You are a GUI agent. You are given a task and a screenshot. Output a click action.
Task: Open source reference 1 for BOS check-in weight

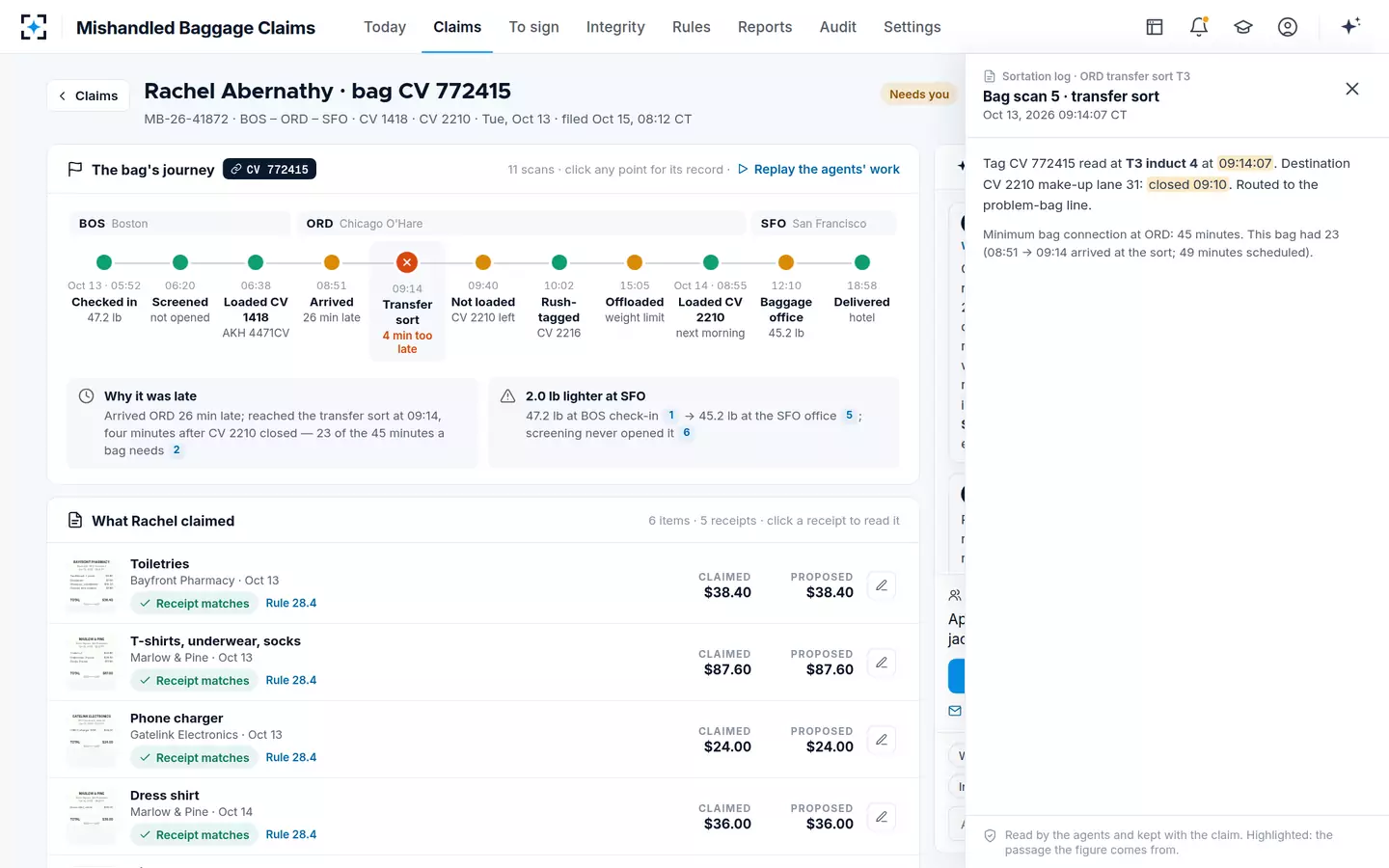(671, 416)
